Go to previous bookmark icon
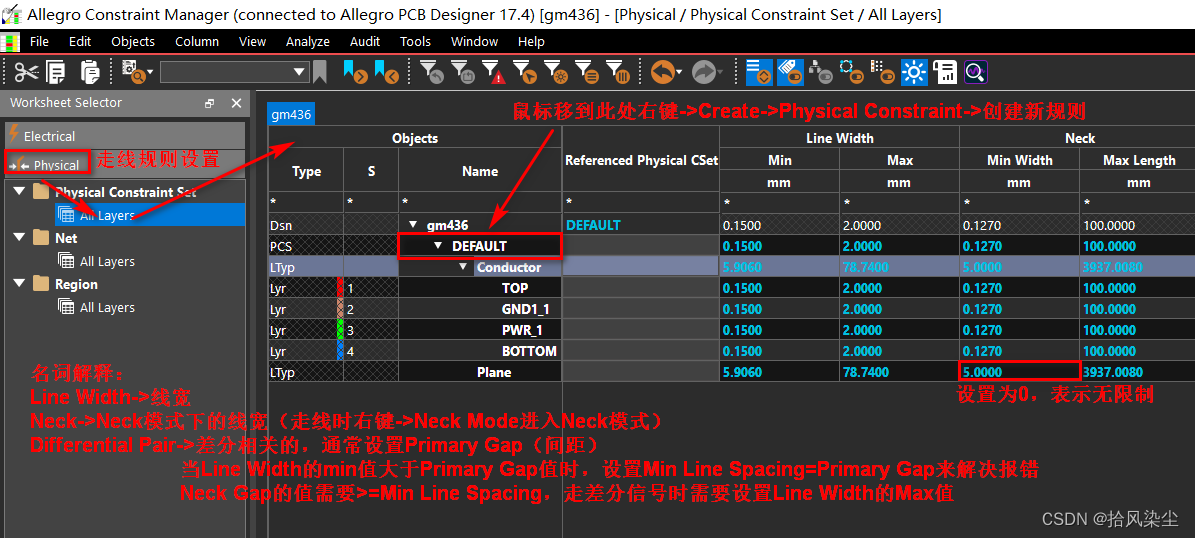The image size is (1195, 538). (x=387, y=72)
